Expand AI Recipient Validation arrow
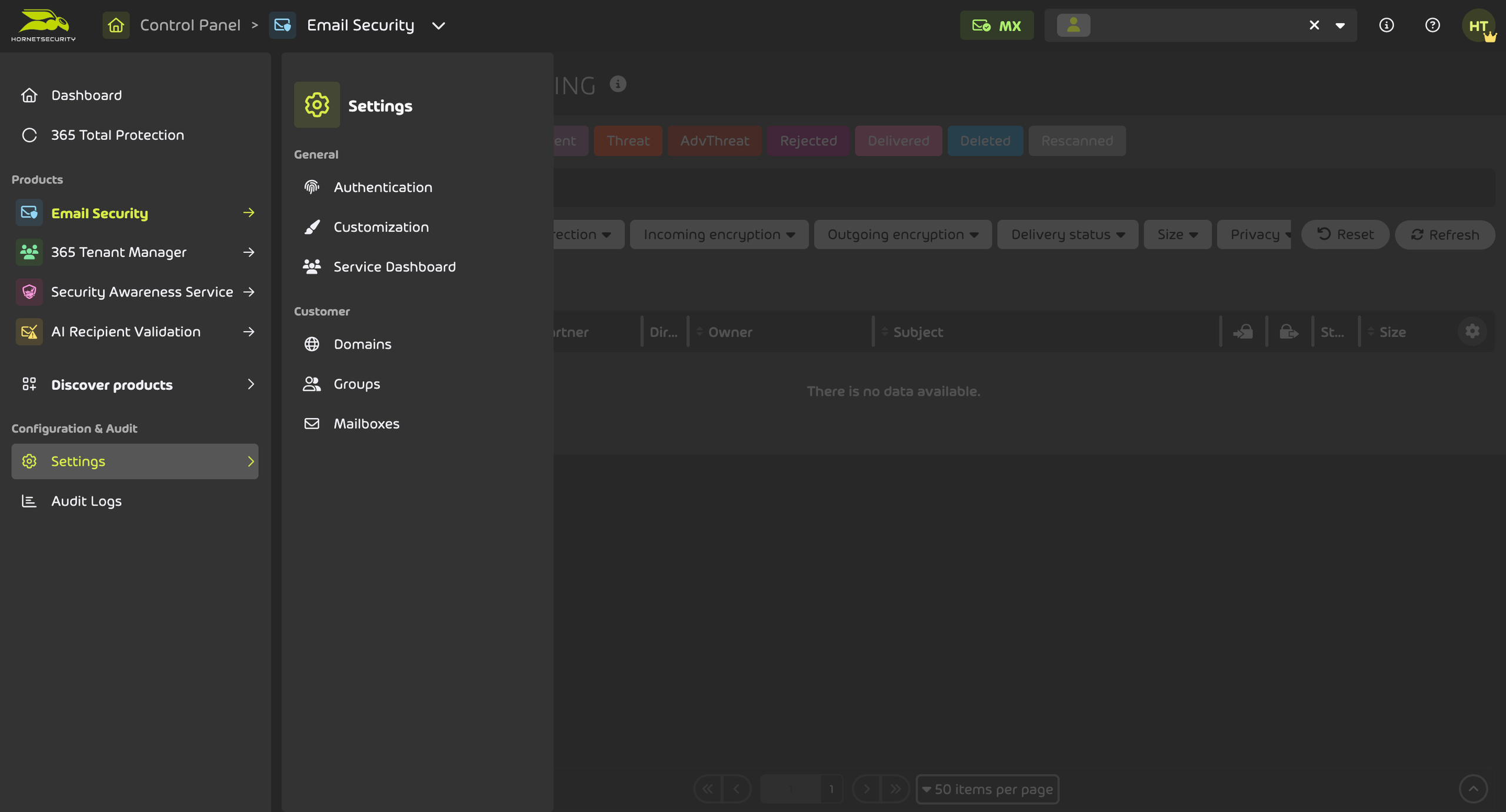 coord(249,332)
